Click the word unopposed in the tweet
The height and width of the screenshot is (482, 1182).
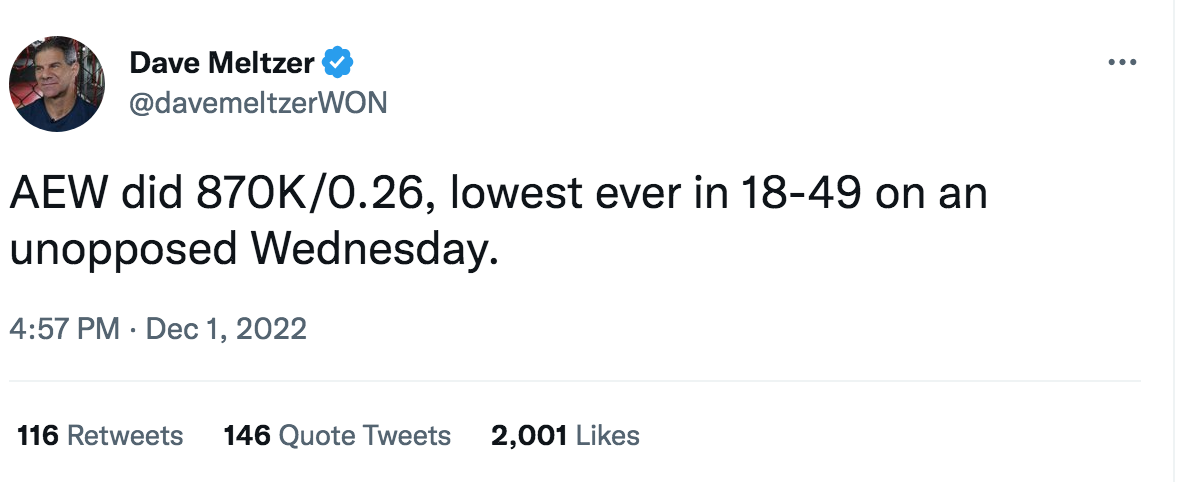(117, 248)
